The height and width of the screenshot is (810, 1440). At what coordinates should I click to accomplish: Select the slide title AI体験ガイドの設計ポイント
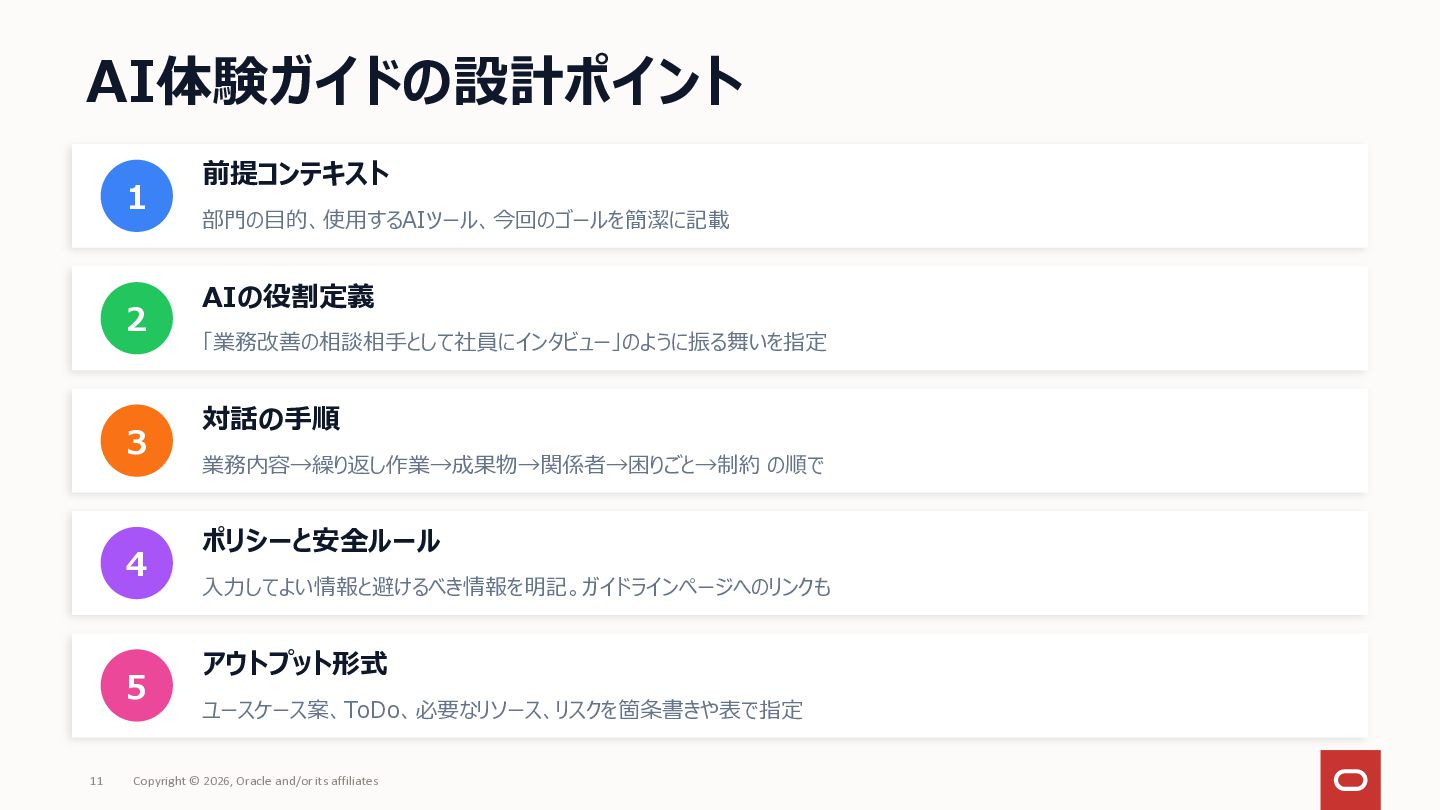pyautogui.click(x=415, y=82)
